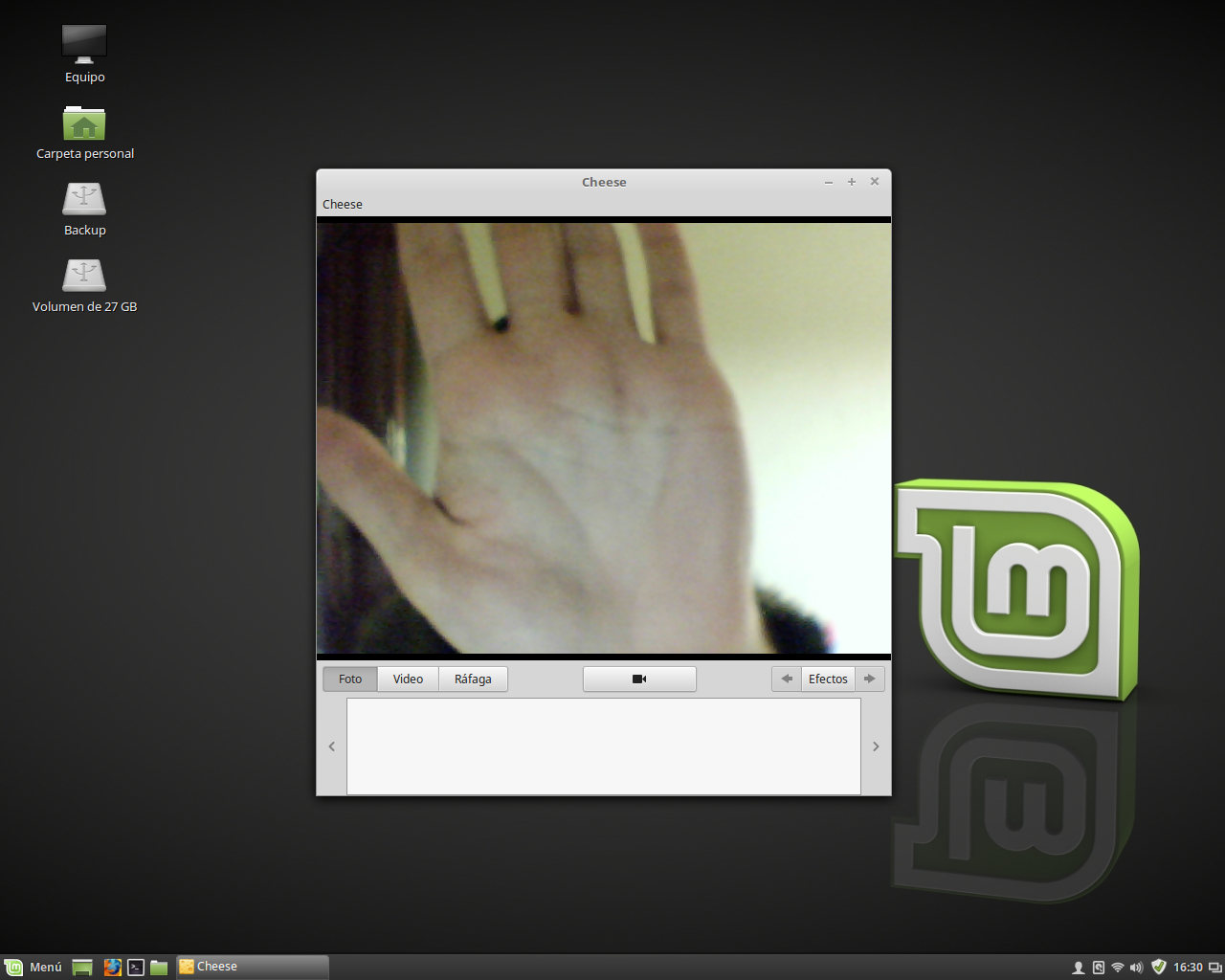The image size is (1225, 980).
Task: Click the window list tray icon
Action: click(x=1214, y=968)
